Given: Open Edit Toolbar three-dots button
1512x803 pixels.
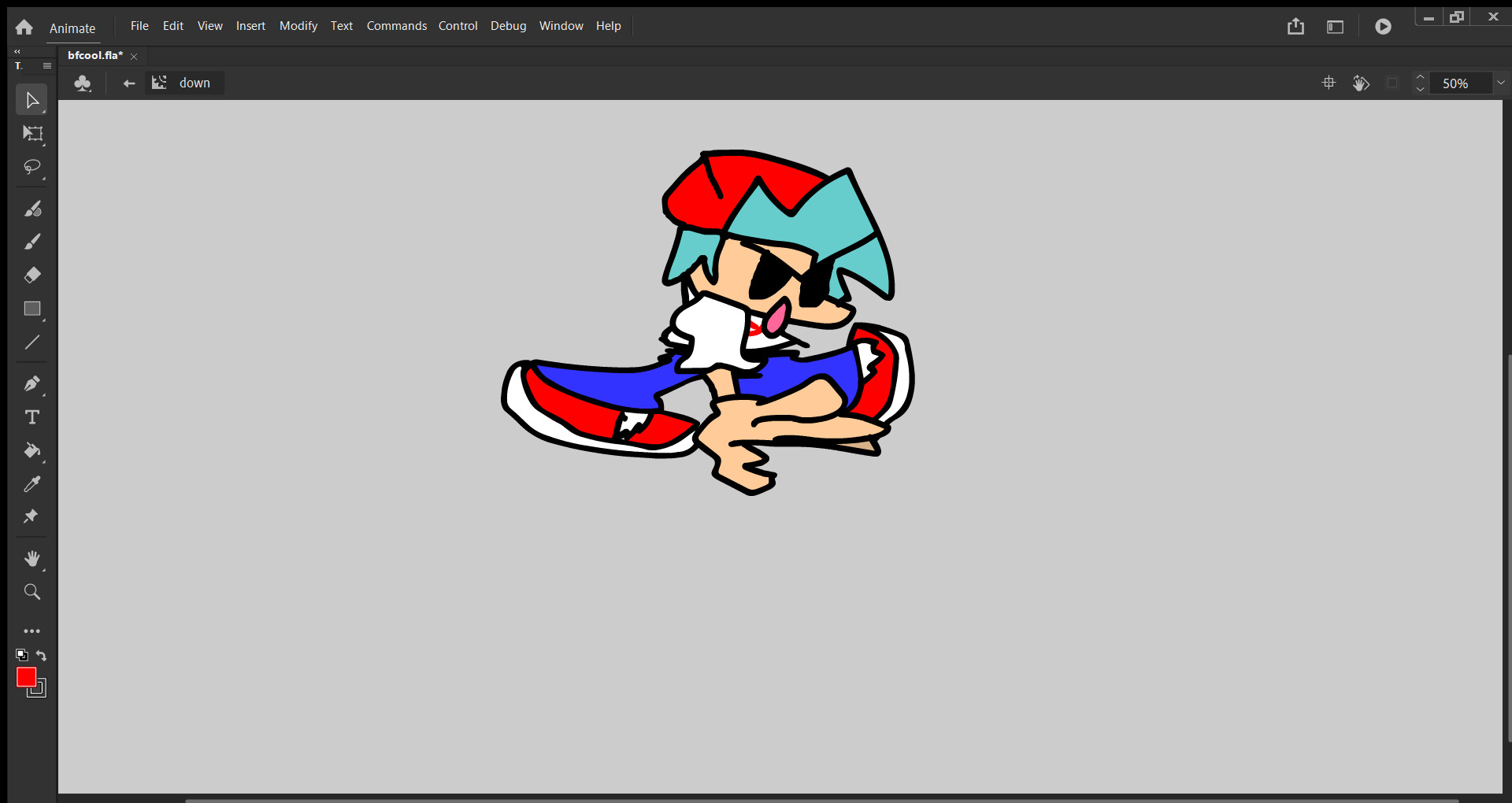Looking at the screenshot, I should point(31,631).
